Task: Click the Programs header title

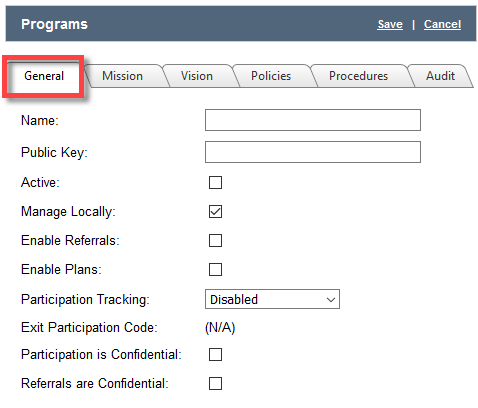Action: pyautogui.click(x=54, y=24)
